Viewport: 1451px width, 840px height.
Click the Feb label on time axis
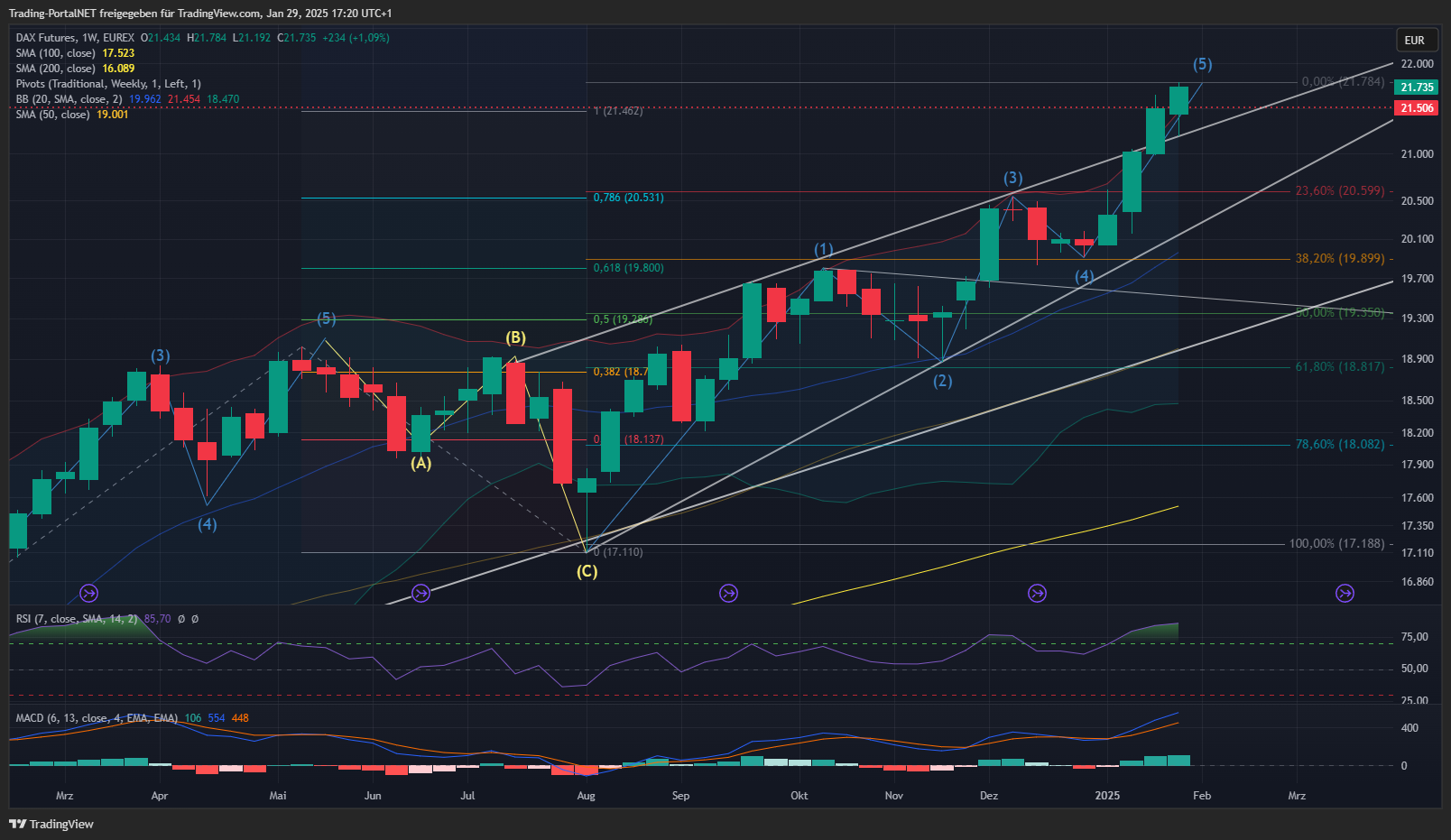(1202, 796)
